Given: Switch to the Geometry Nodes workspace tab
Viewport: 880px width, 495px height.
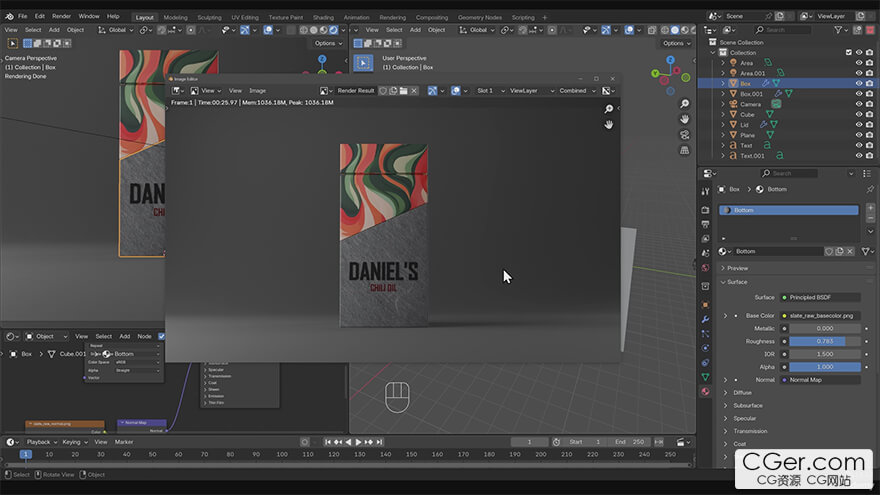Looking at the screenshot, I should [x=479, y=17].
